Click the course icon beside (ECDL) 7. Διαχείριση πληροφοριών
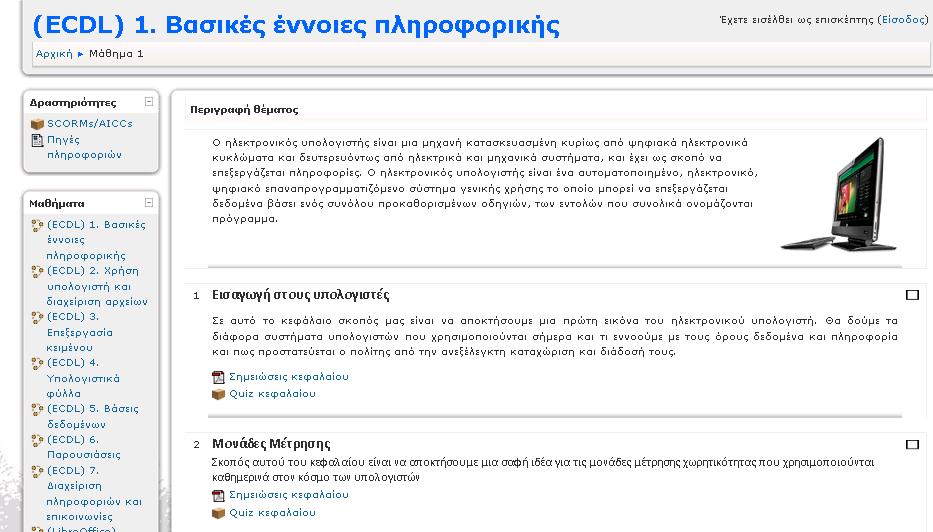This screenshot has width=933, height=532. 37,471
